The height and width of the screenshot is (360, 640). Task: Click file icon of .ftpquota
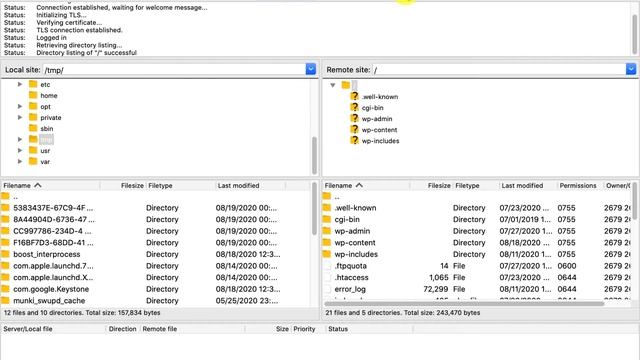[327, 266]
